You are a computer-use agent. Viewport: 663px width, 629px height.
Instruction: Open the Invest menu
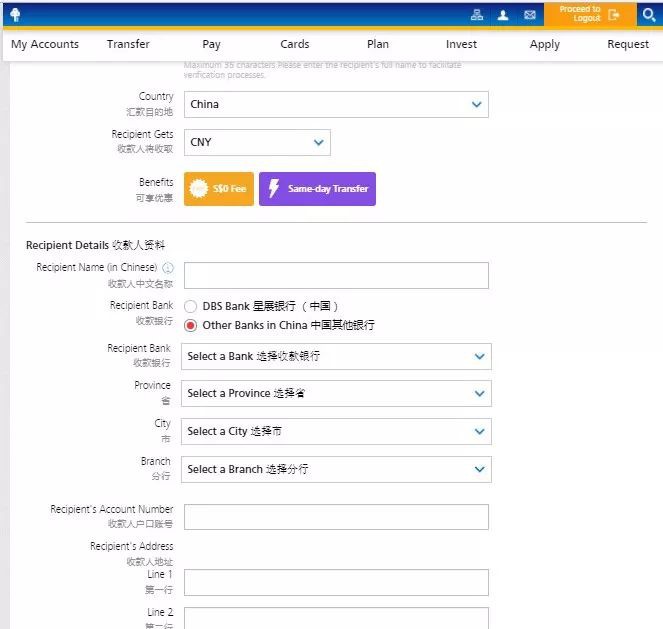click(461, 44)
